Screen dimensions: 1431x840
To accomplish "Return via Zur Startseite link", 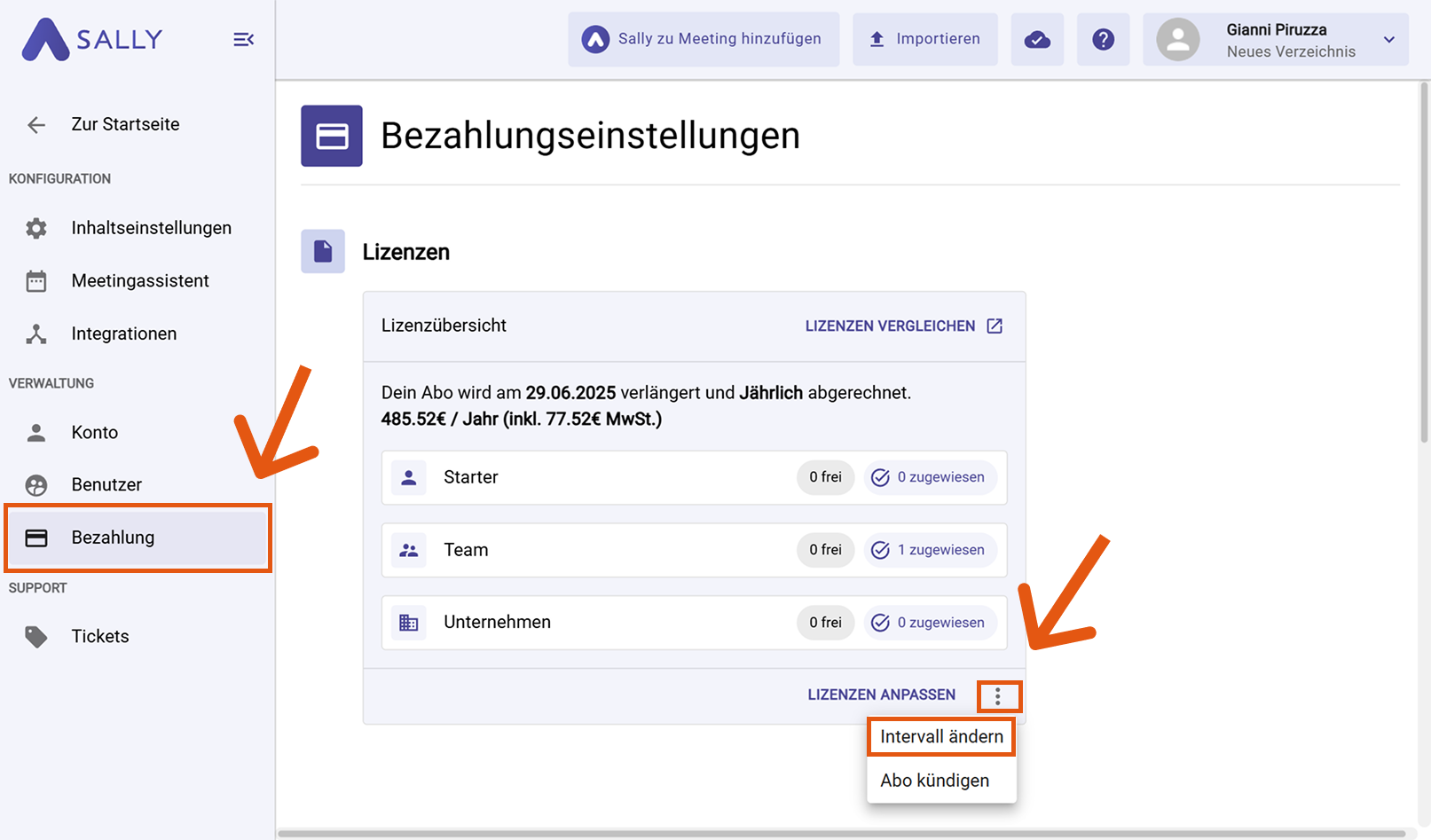I will (x=125, y=125).
